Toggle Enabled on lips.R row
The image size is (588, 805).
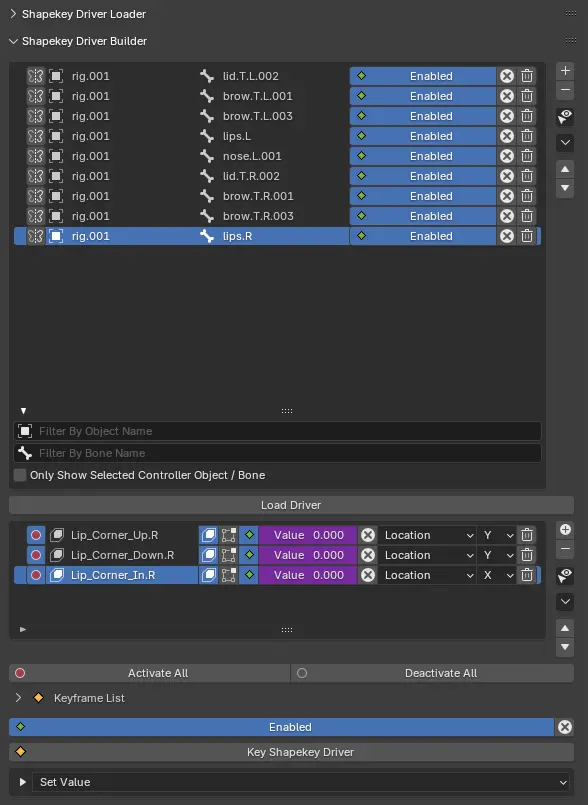click(423, 236)
